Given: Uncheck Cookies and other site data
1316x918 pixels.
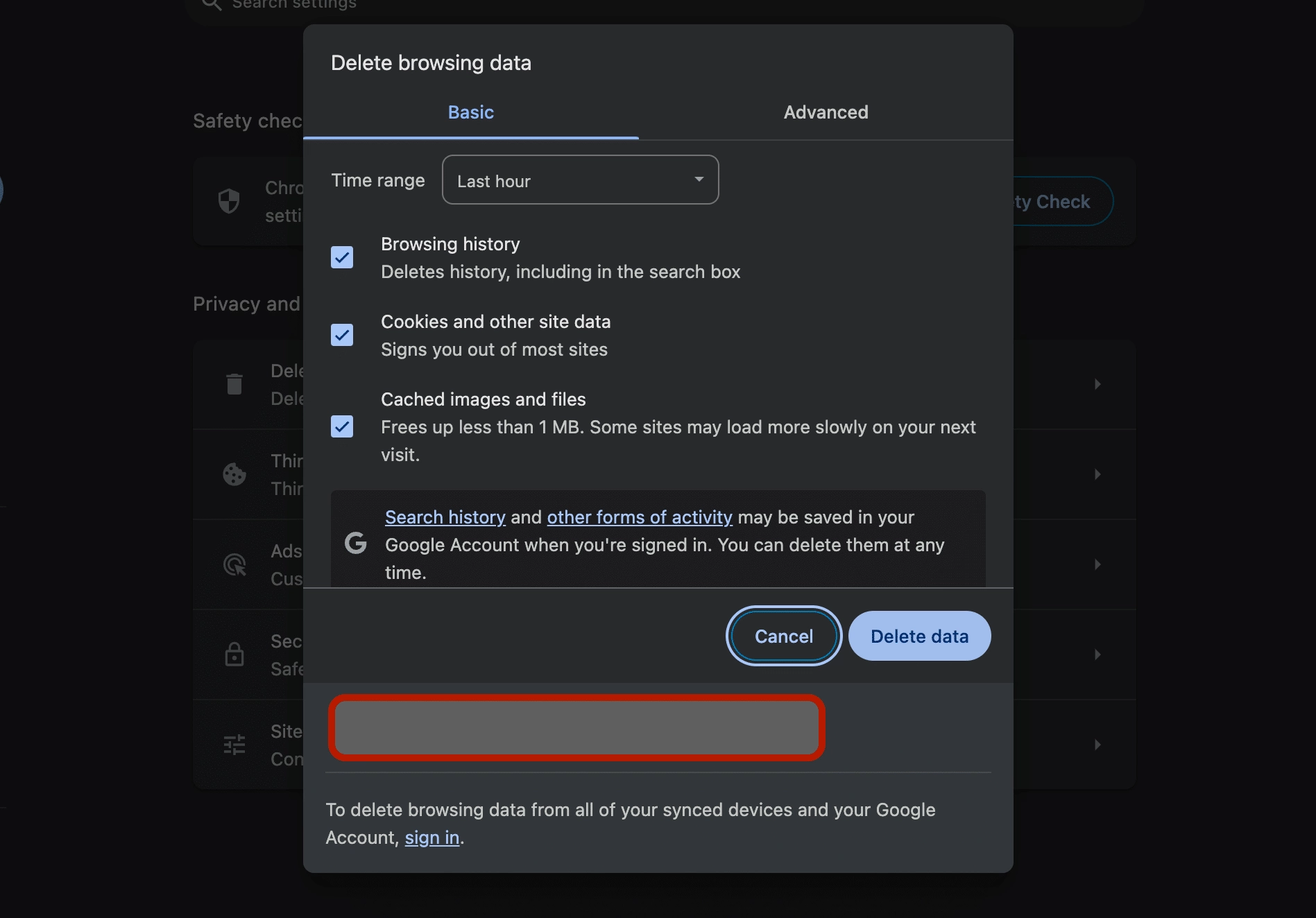Looking at the screenshot, I should point(342,335).
